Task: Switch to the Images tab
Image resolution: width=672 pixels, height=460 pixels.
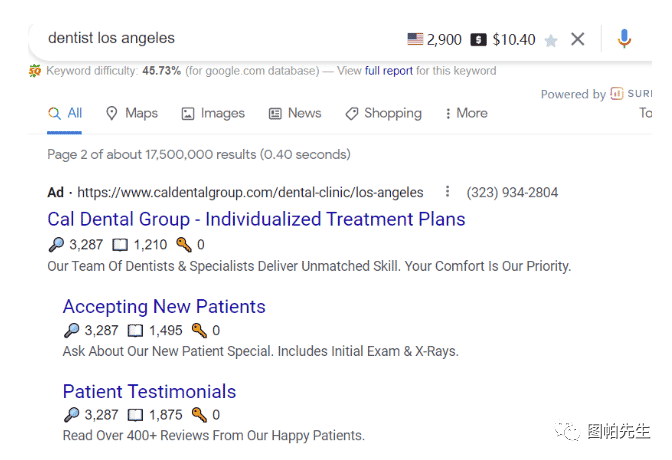Action: (213, 113)
